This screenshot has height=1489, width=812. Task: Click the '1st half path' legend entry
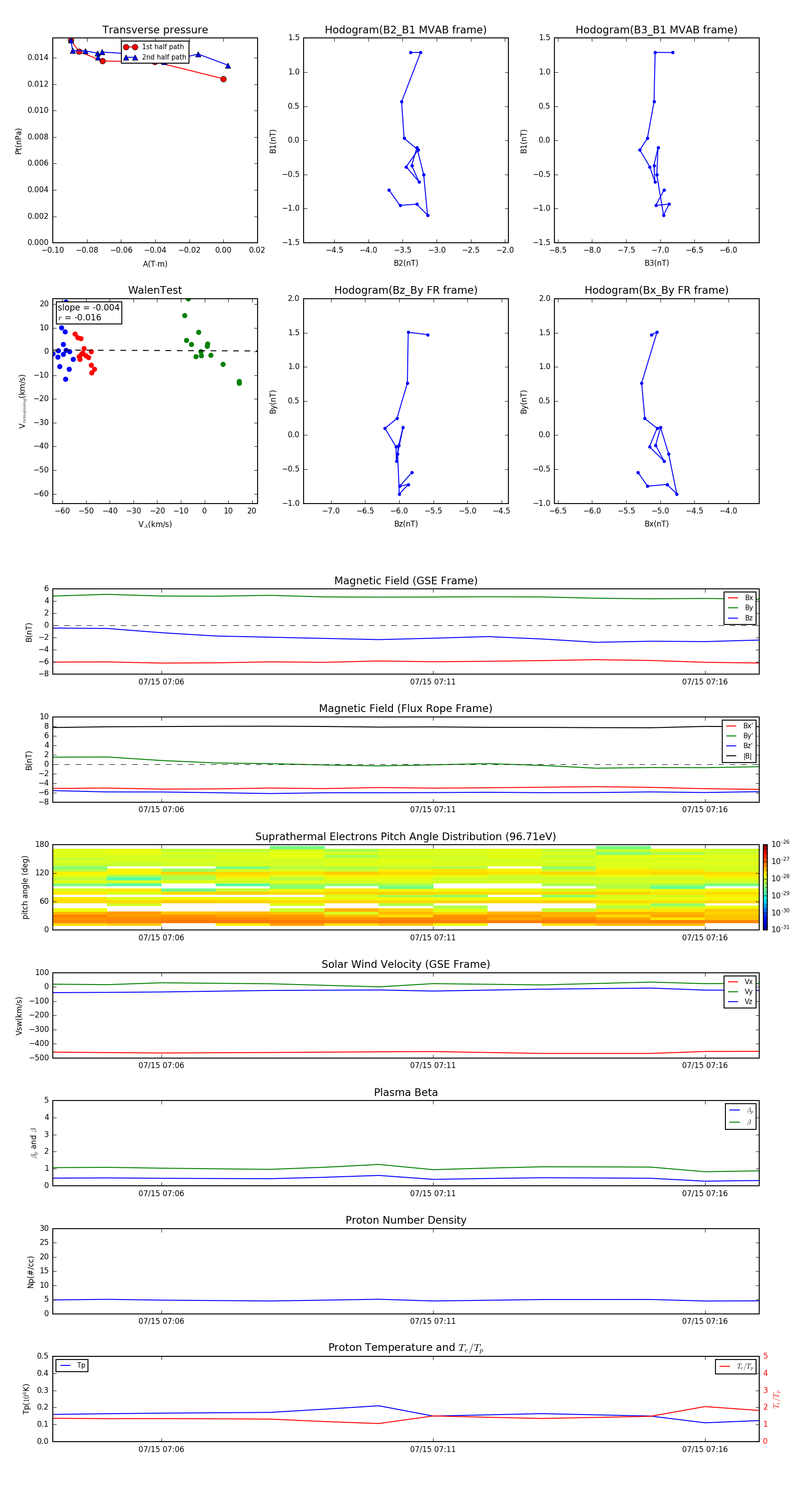(154, 47)
